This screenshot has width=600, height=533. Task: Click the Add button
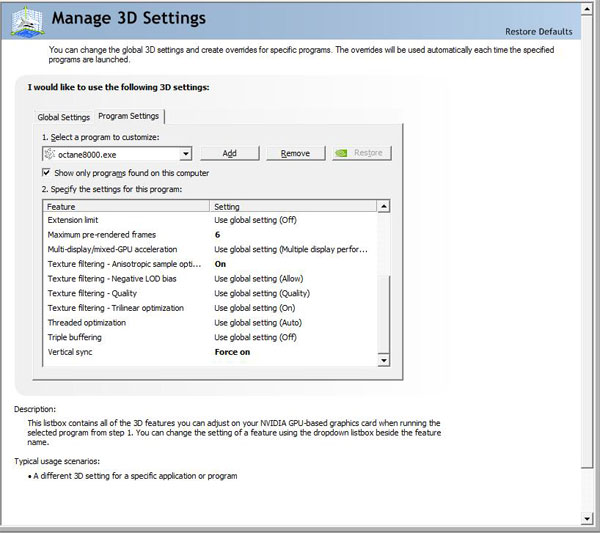tap(229, 153)
